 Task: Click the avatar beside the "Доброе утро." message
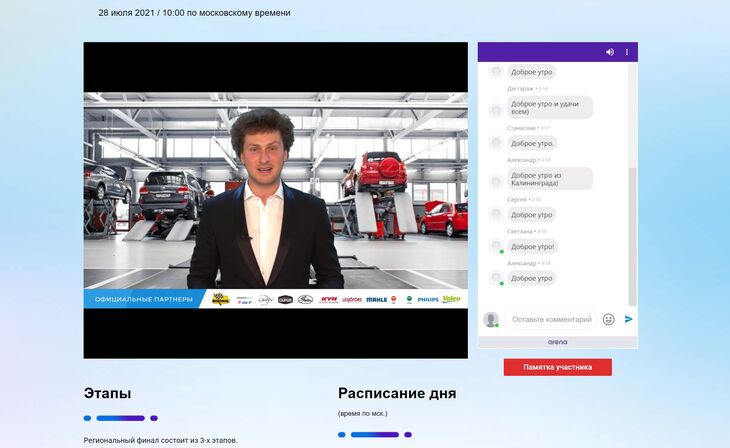coord(496,143)
